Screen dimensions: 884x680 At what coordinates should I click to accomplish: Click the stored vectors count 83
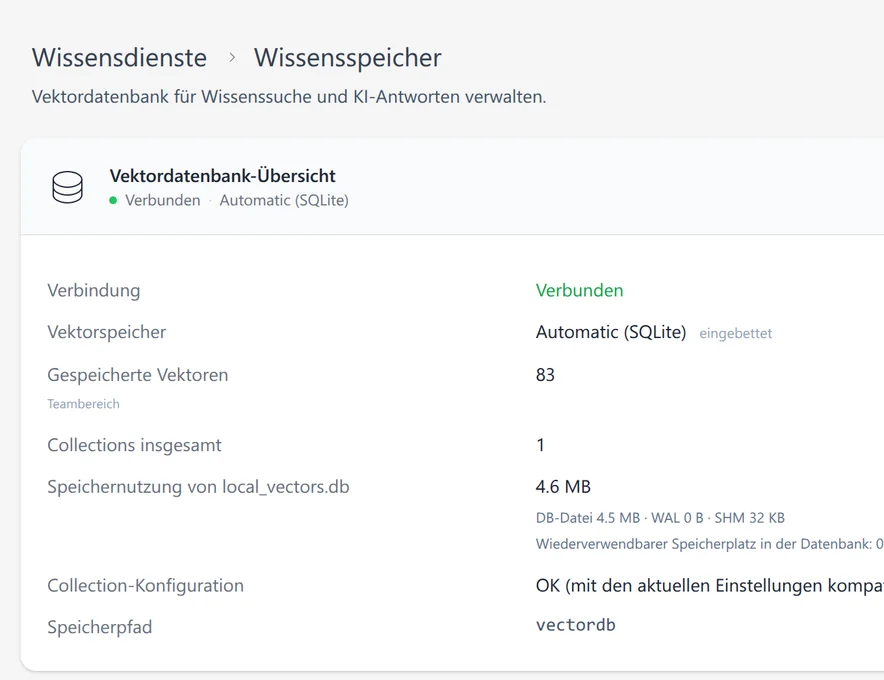(545, 375)
